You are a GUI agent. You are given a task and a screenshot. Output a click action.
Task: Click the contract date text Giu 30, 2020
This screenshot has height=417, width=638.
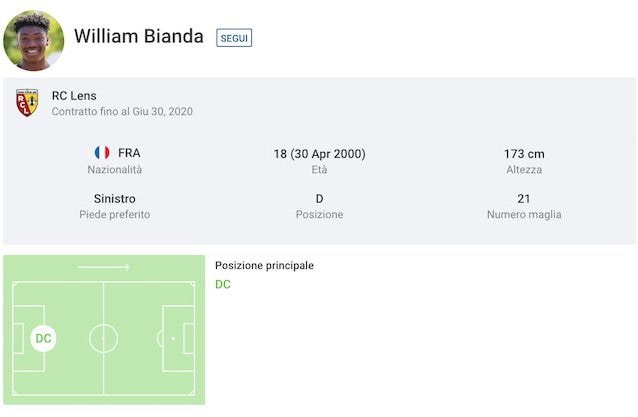click(x=162, y=111)
